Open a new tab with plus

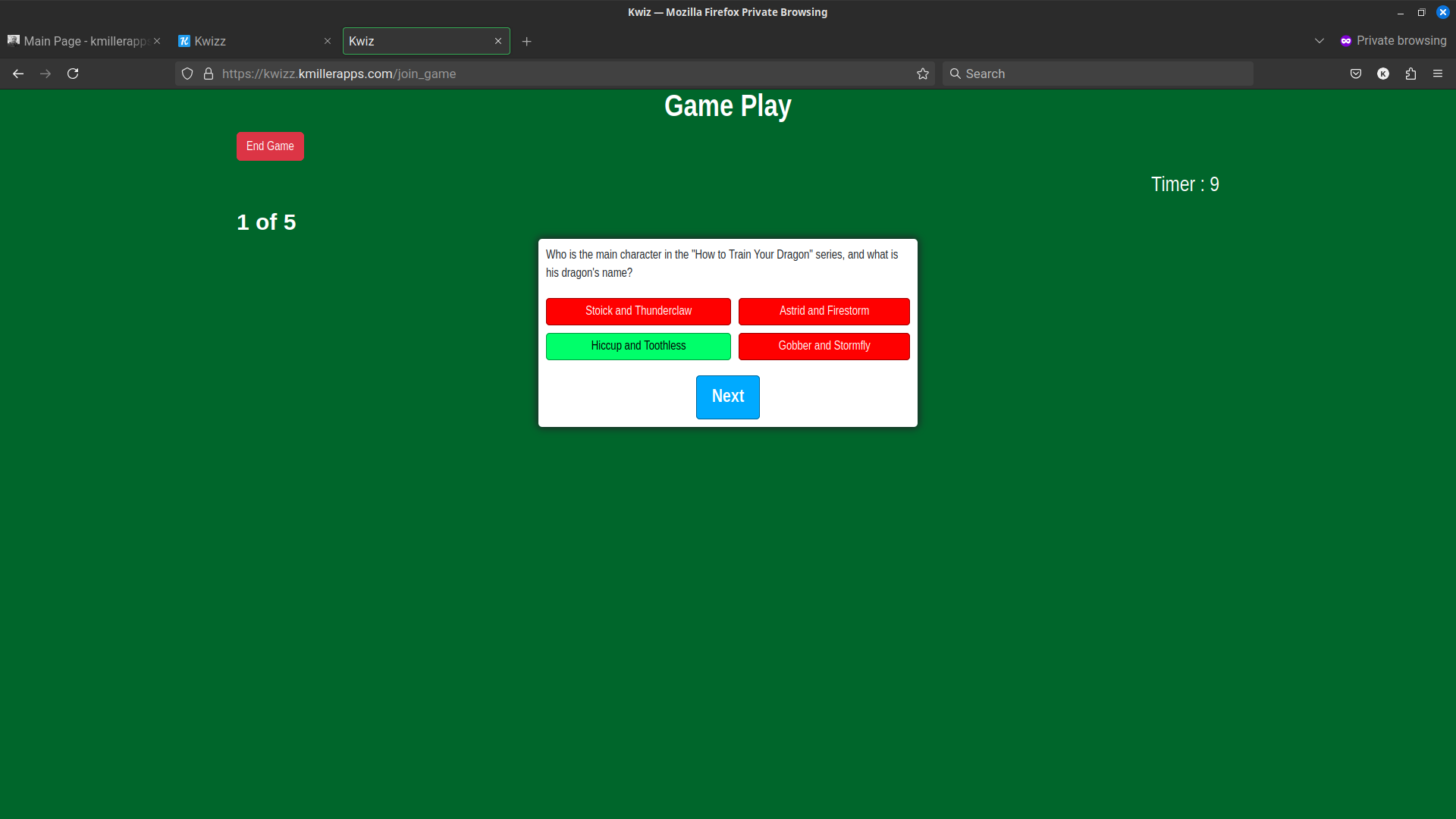(x=527, y=41)
